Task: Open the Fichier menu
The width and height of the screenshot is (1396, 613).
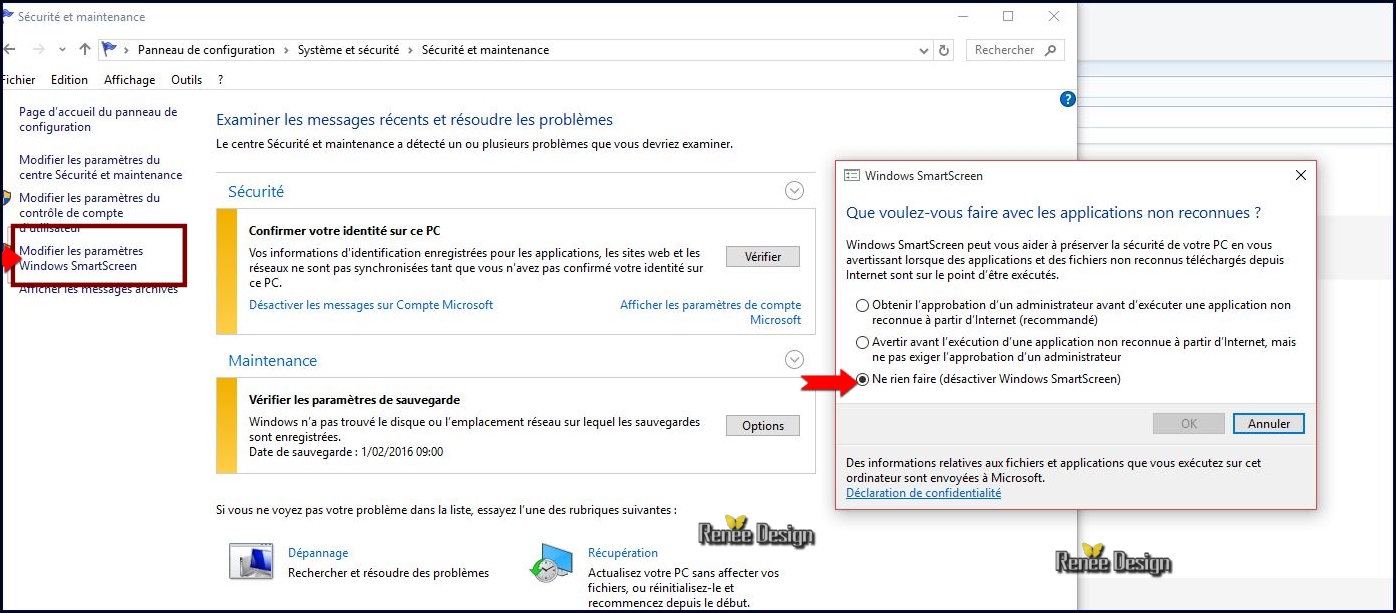Action: [x=18, y=80]
